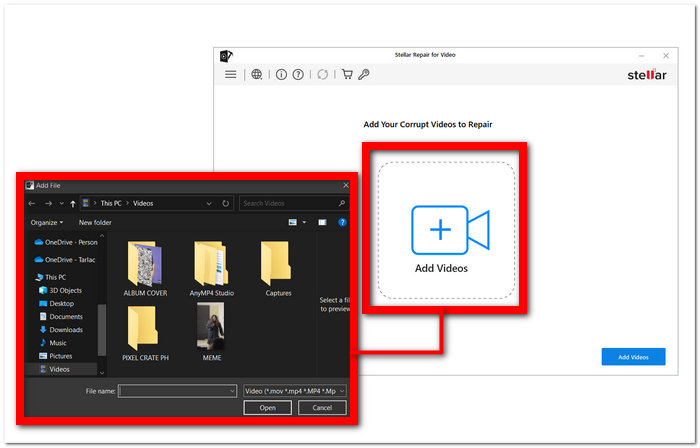Open the Organize menu

pos(47,222)
